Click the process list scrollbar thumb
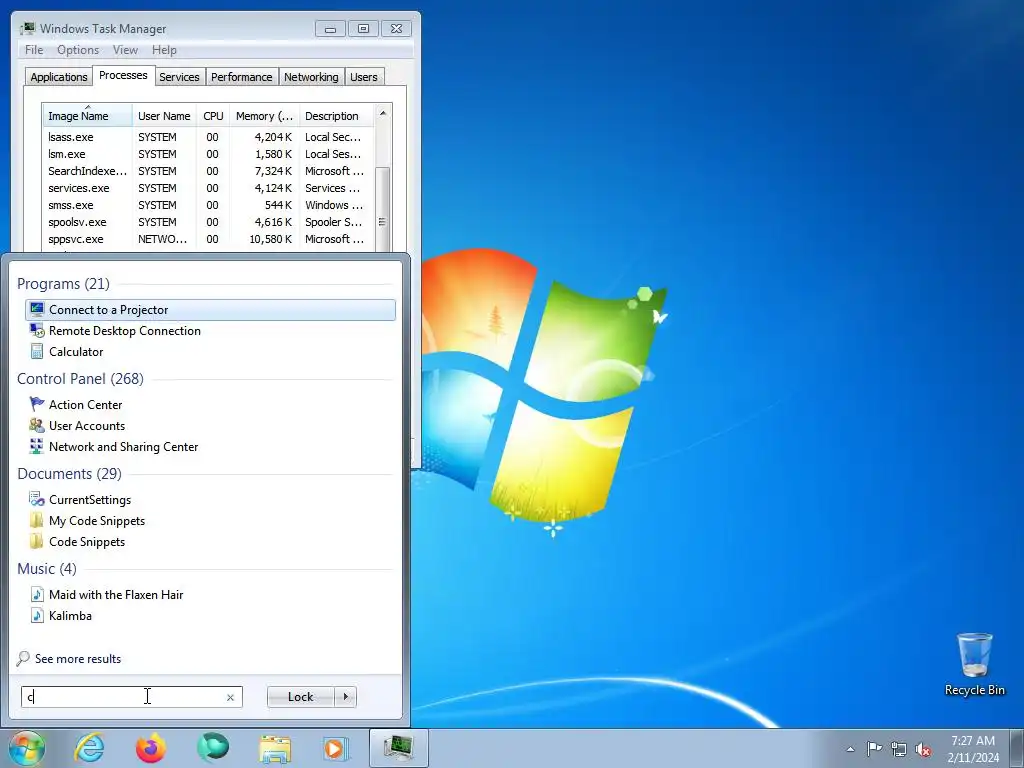 pyautogui.click(x=383, y=208)
